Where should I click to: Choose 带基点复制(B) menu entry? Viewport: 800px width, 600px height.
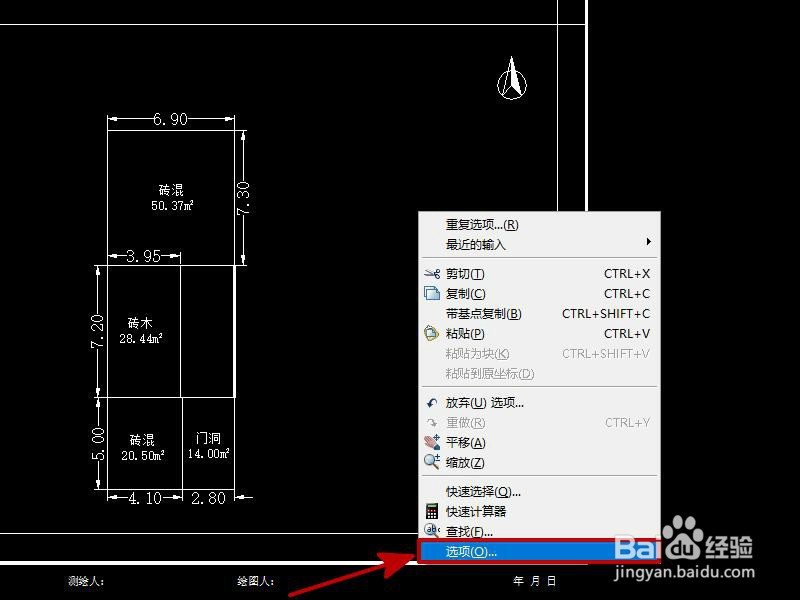click(x=539, y=314)
